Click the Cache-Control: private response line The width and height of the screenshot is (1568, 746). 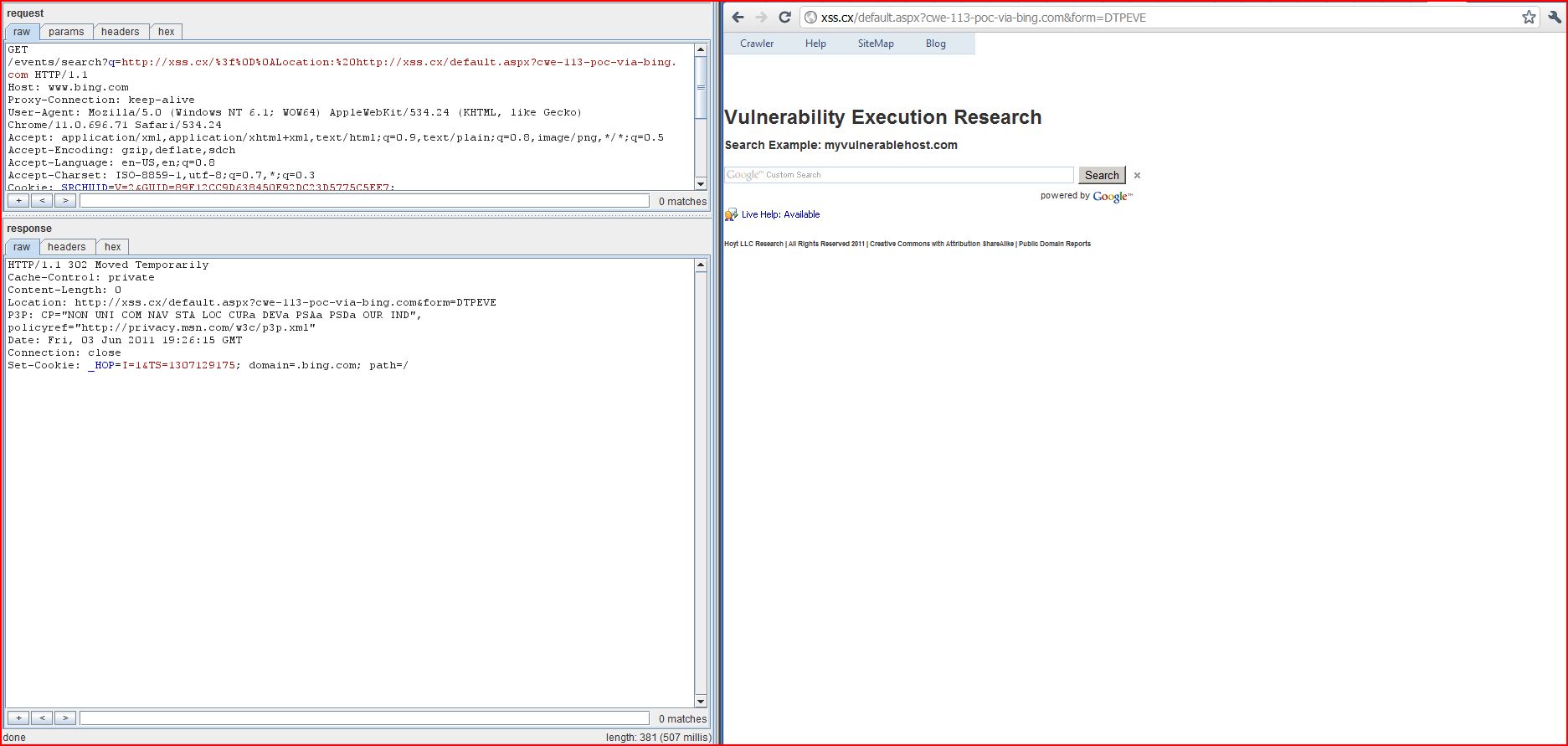(81, 277)
